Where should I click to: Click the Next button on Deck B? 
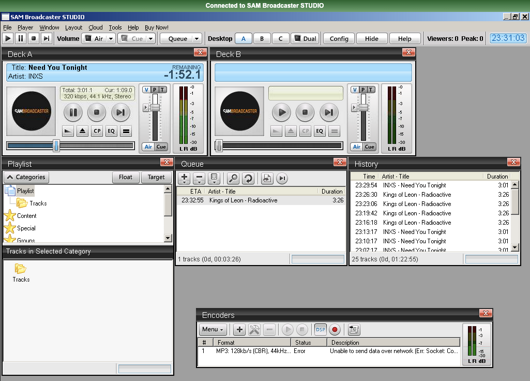[329, 112]
